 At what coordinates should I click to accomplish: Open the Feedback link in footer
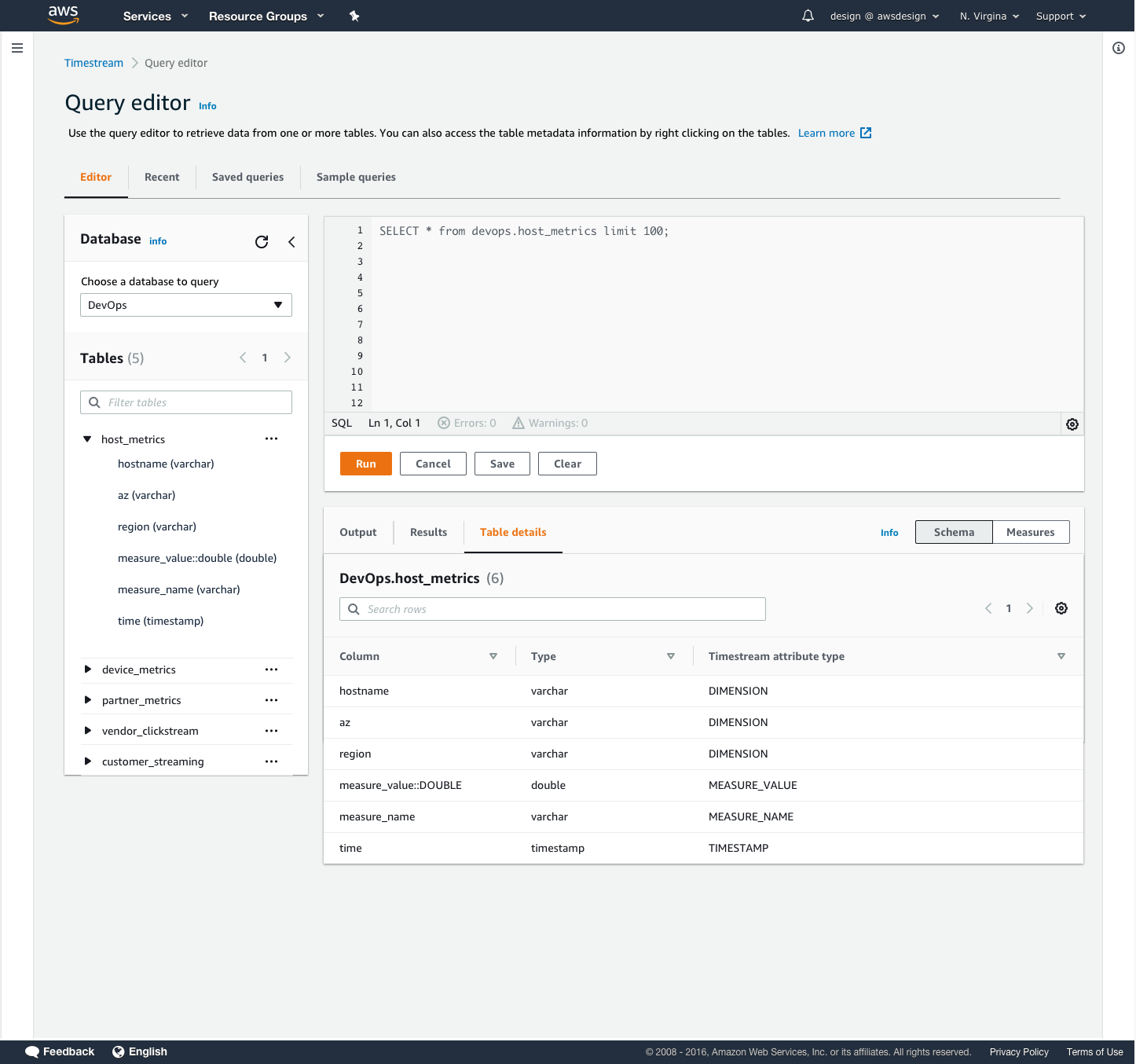[x=60, y=1051]
